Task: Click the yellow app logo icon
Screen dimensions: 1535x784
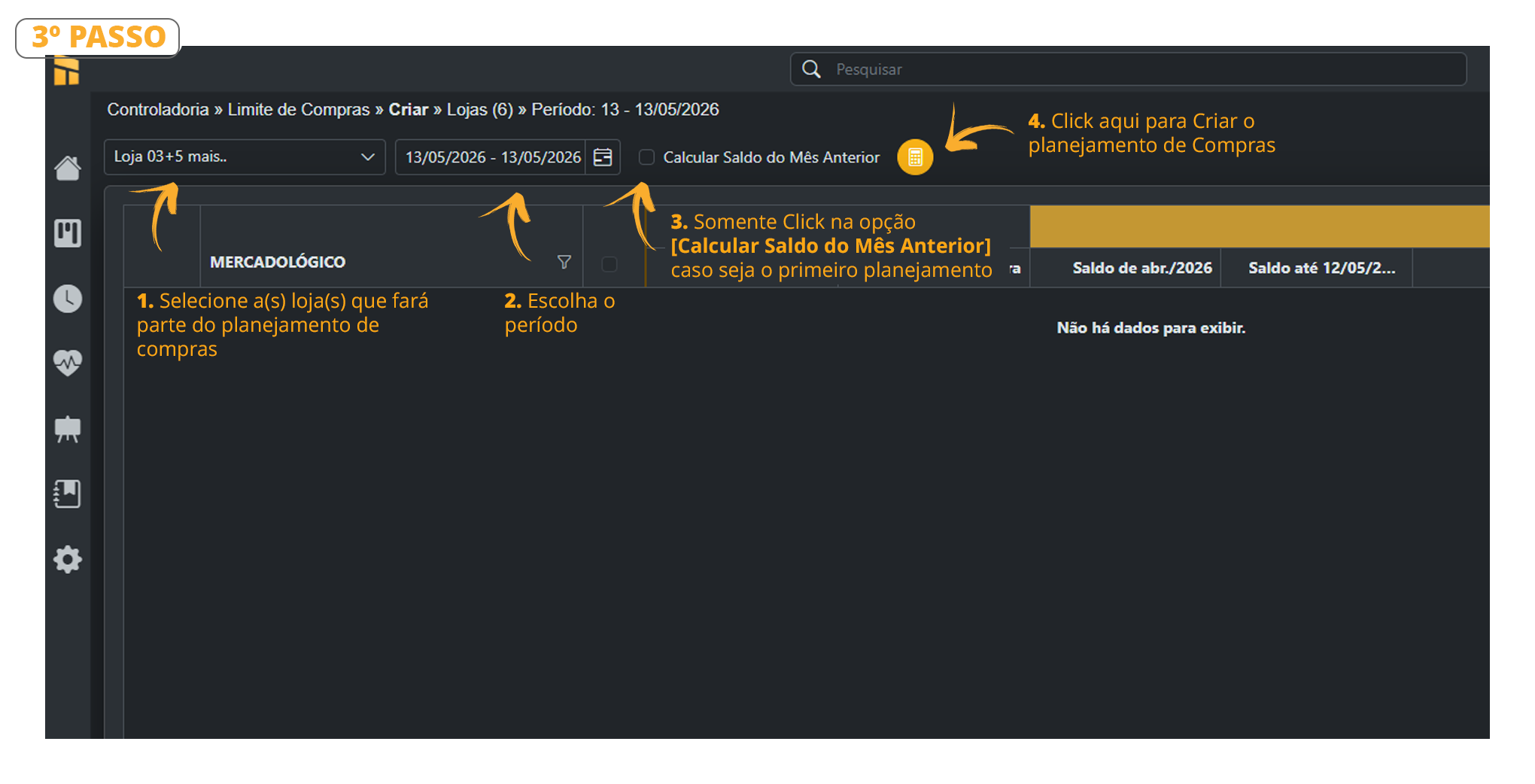Action: click(67, 73)
